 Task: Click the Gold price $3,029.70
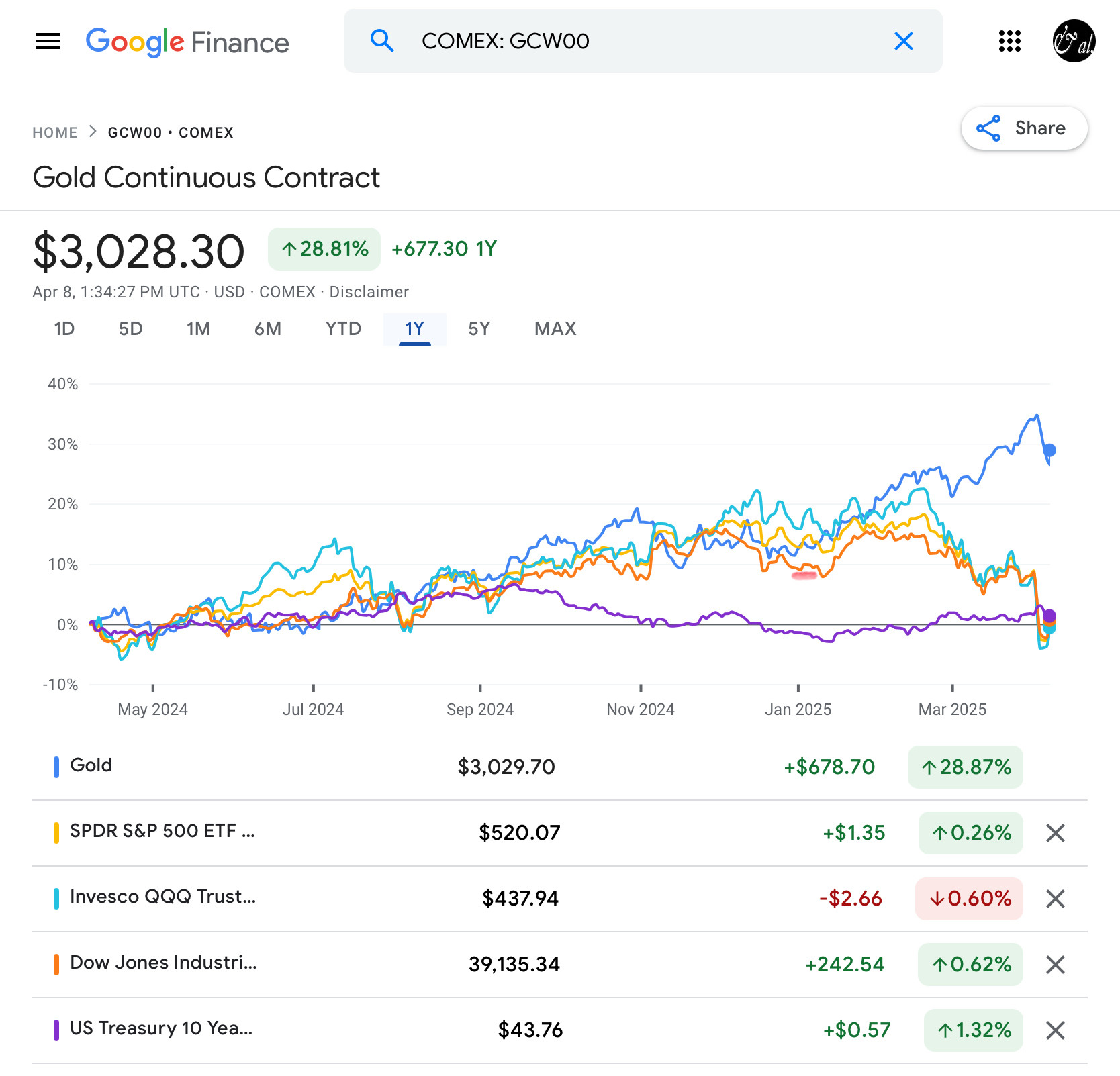pos(506,767)
